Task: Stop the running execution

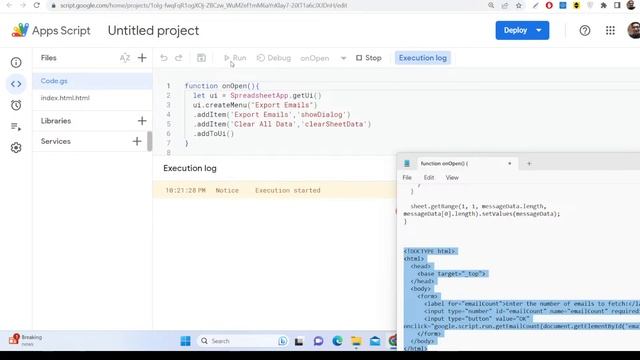Action: coord(369,58)
